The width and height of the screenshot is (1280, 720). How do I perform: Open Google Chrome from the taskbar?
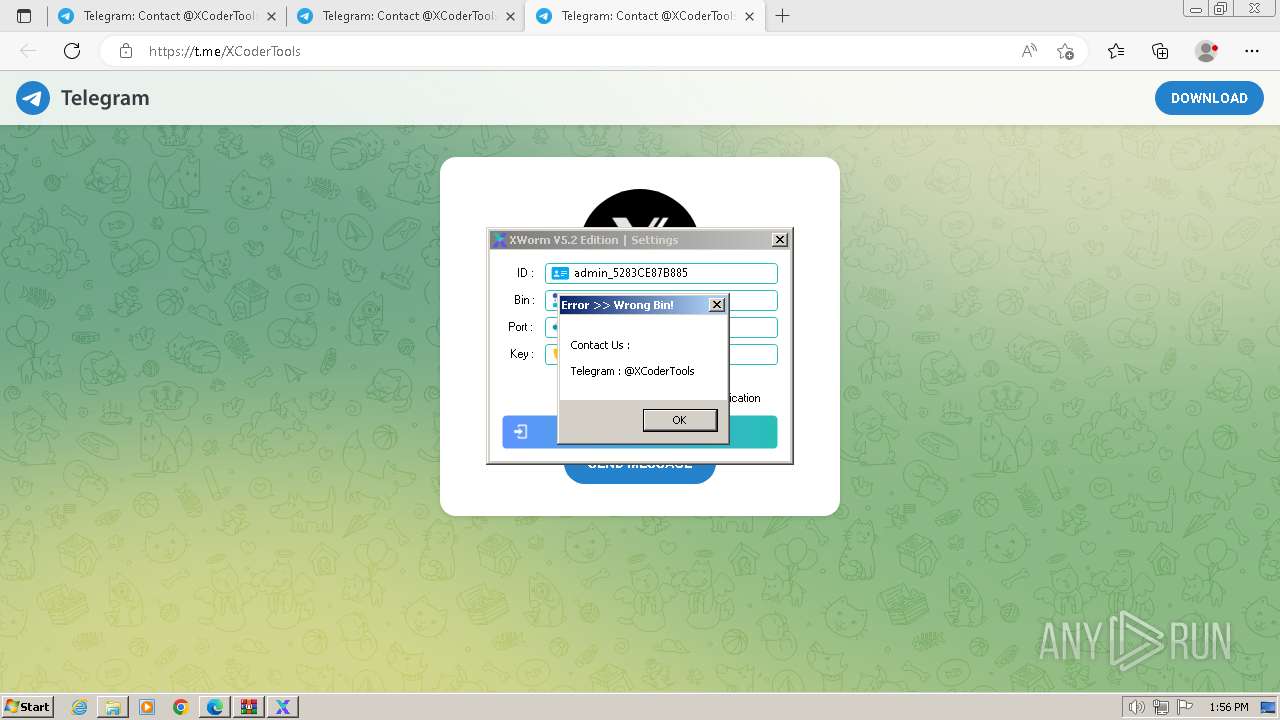pos(181,707)
